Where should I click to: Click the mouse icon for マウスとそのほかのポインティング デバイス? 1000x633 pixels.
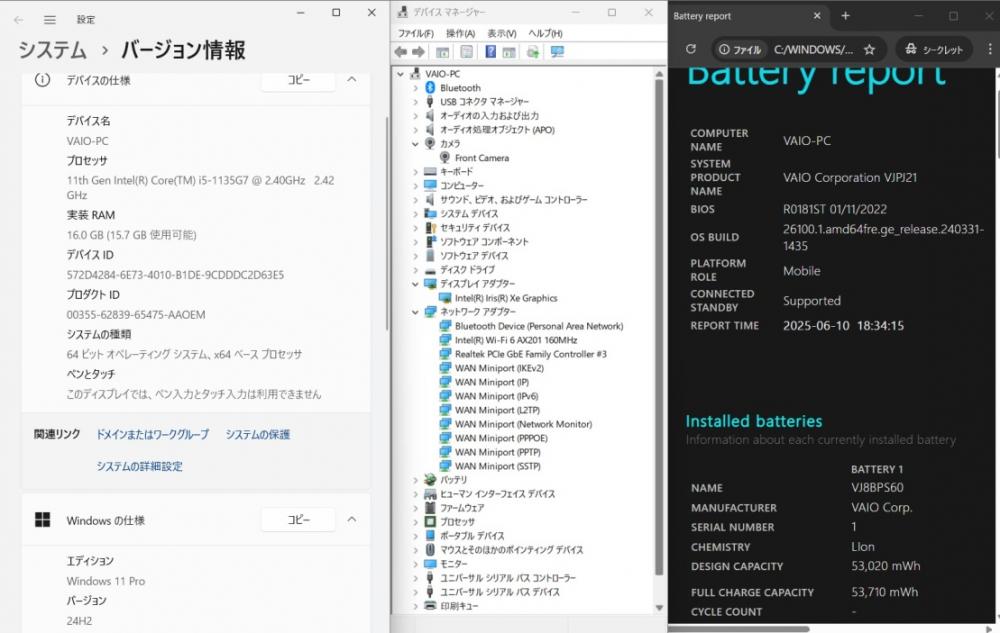pos(430,549)
